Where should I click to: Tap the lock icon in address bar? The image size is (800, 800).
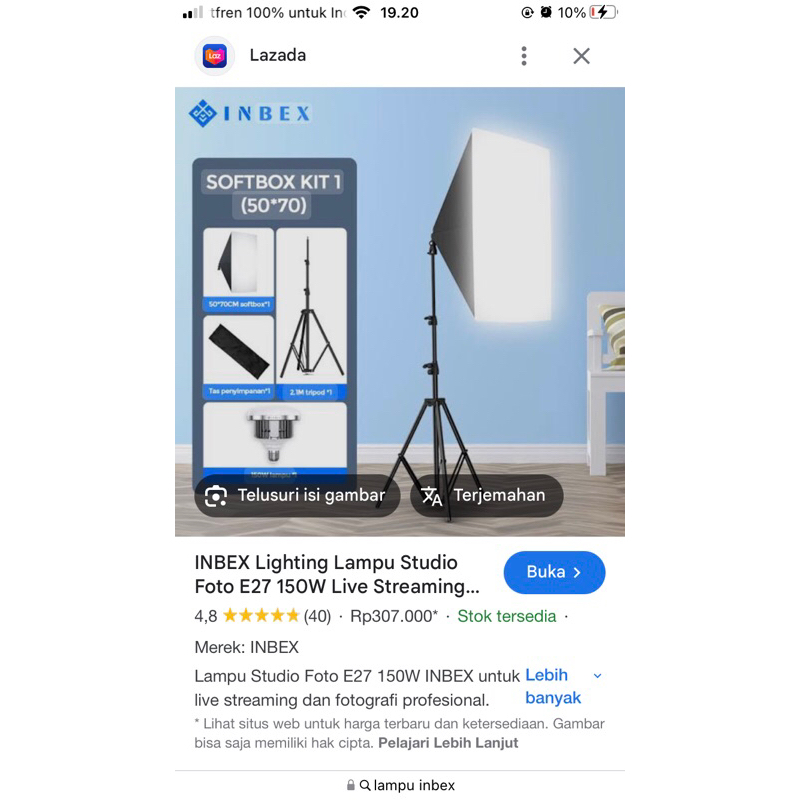(351, 785)
